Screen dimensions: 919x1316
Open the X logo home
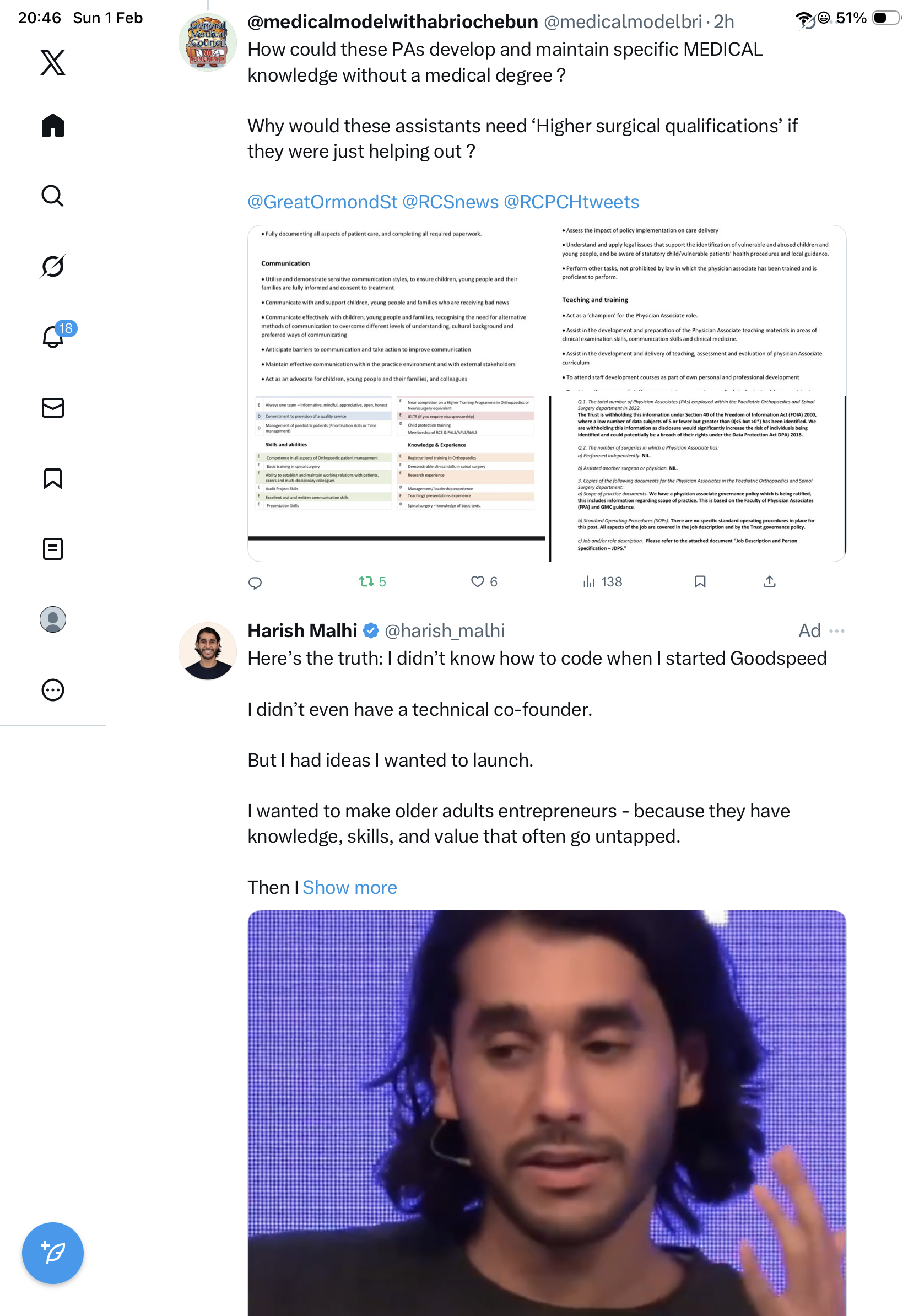point(53,62)
